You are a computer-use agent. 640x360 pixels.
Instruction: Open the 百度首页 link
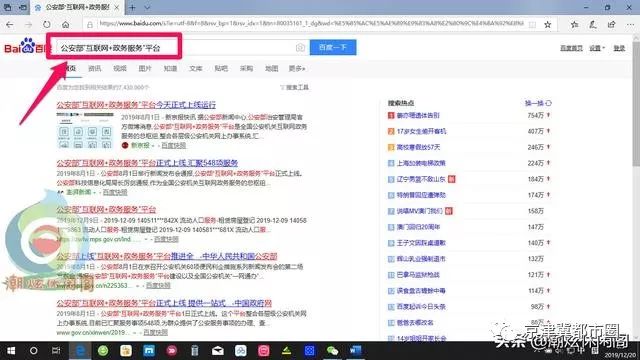point(571,48)
